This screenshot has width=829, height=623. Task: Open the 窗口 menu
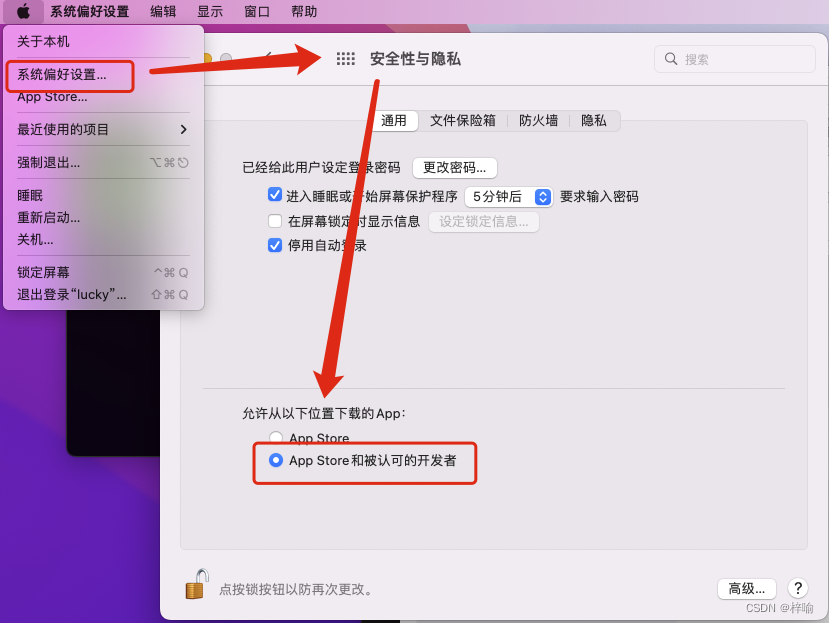pyautogui.click(x=257, y=12)
